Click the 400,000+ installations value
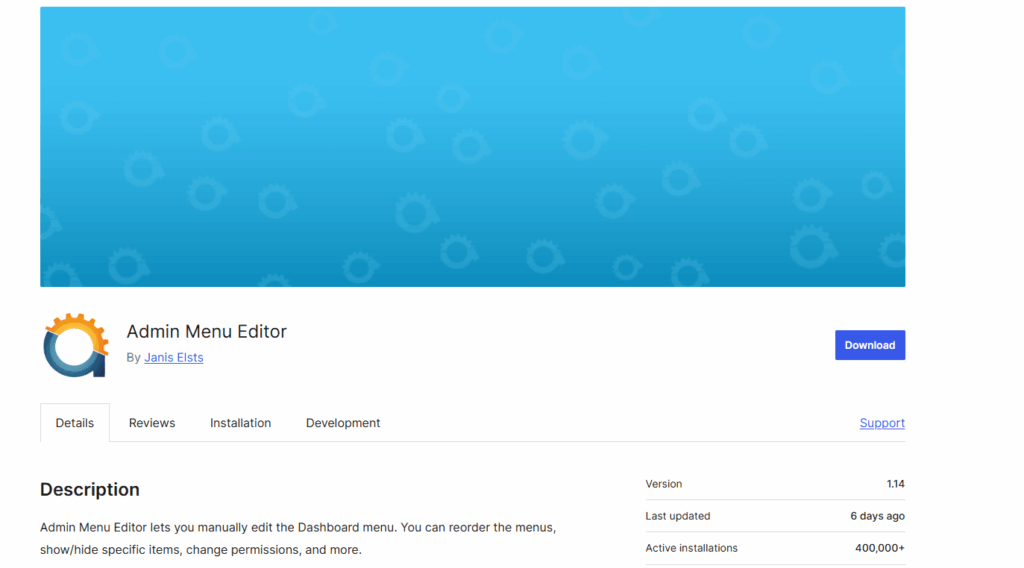Screen dimensions: 1024x568 pos(880,548)
